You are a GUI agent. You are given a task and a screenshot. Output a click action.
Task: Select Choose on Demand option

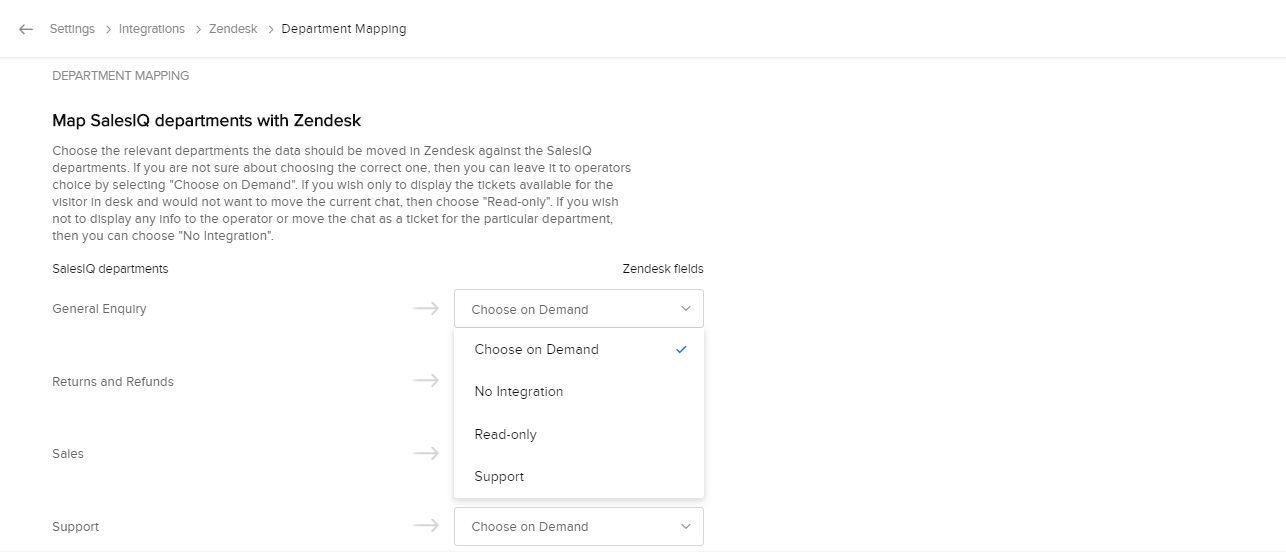point(537,350)
